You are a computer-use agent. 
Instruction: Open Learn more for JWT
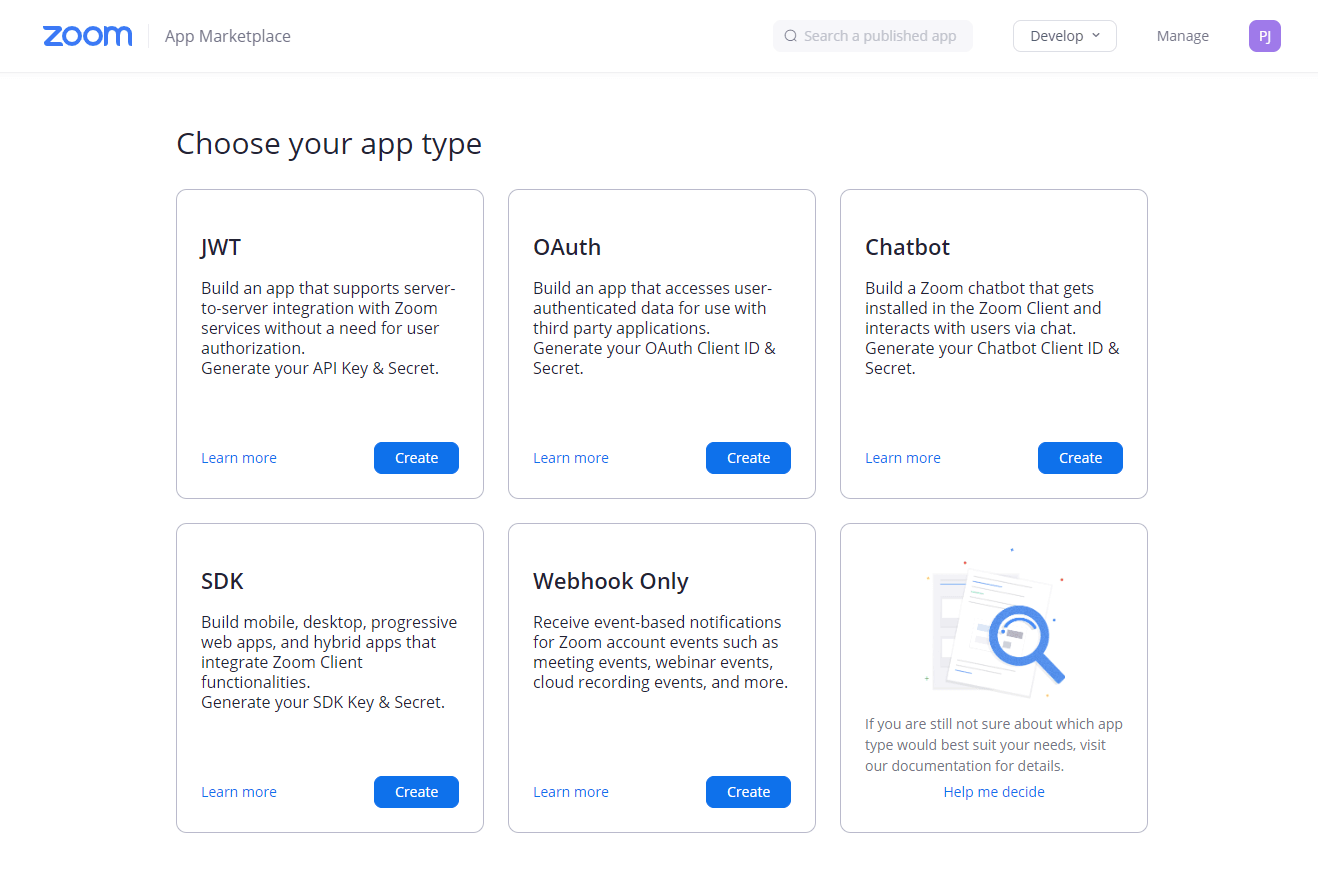coord(239,458)
